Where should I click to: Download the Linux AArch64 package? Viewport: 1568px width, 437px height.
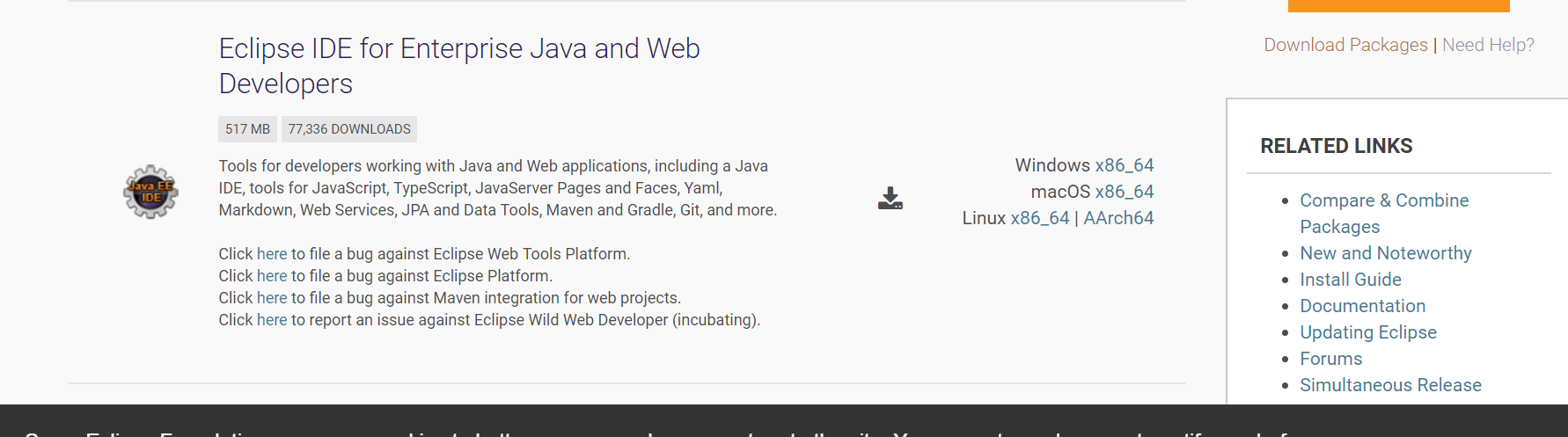1118,218
